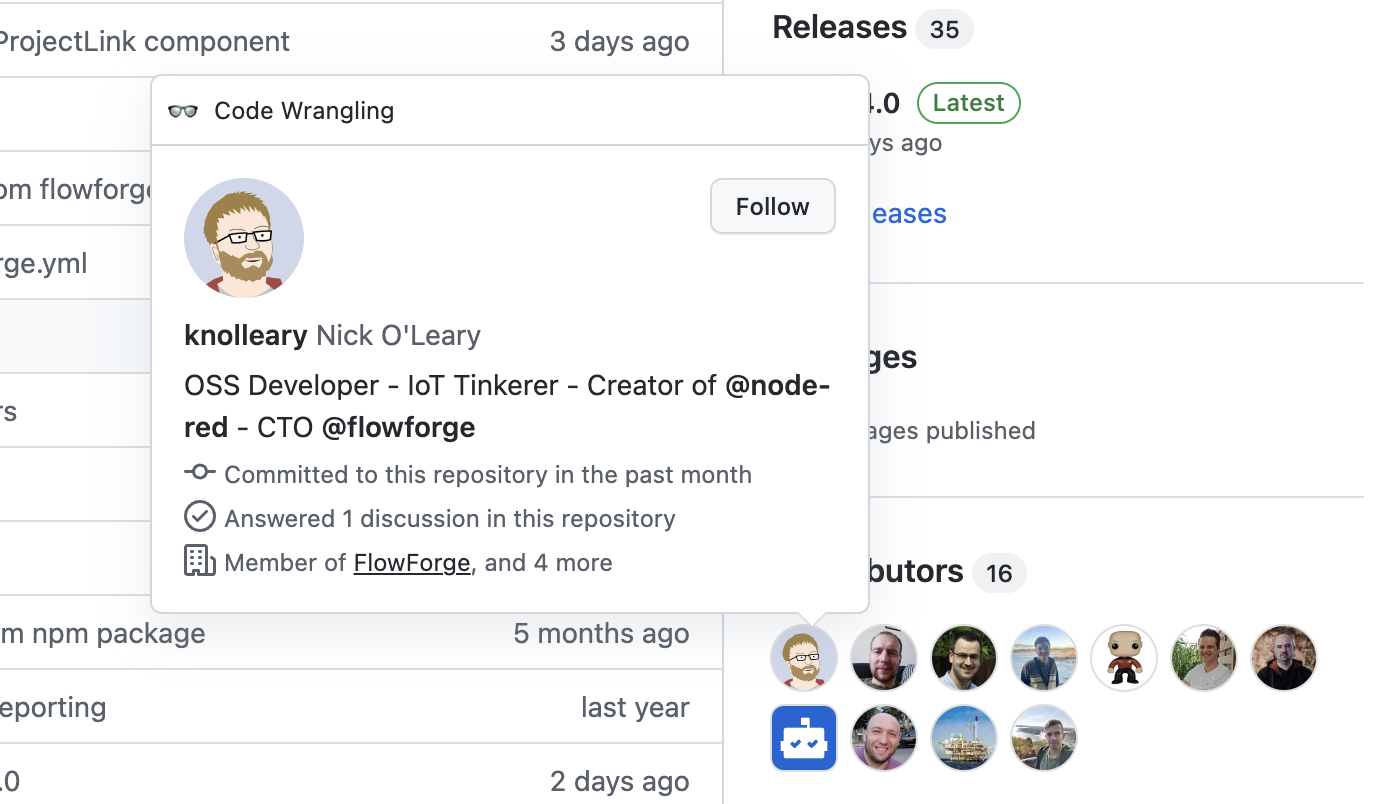Open the knolleary username link
The width and height of the screenshot is (1388, 804).
tap(245, 335)
